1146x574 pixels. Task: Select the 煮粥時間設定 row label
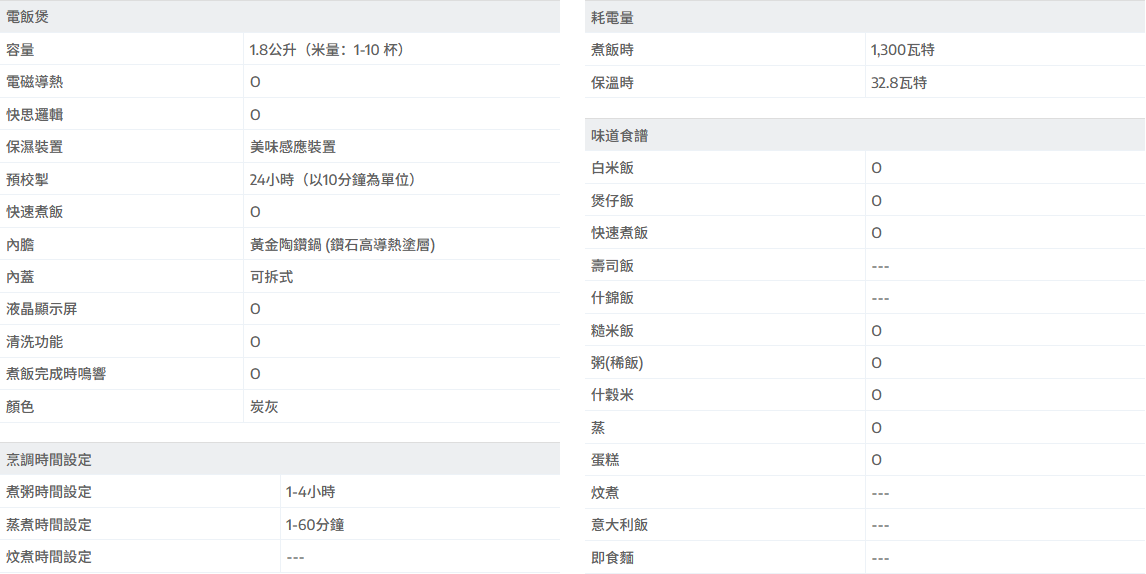(x=49, y=492)
